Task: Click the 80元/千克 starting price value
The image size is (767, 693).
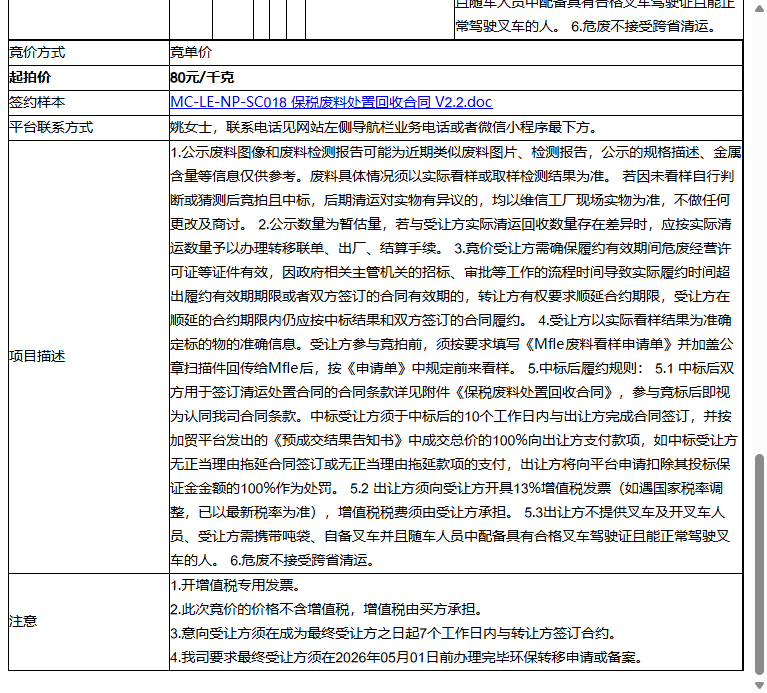Action: pyautogui.click(x=202, y=77)
